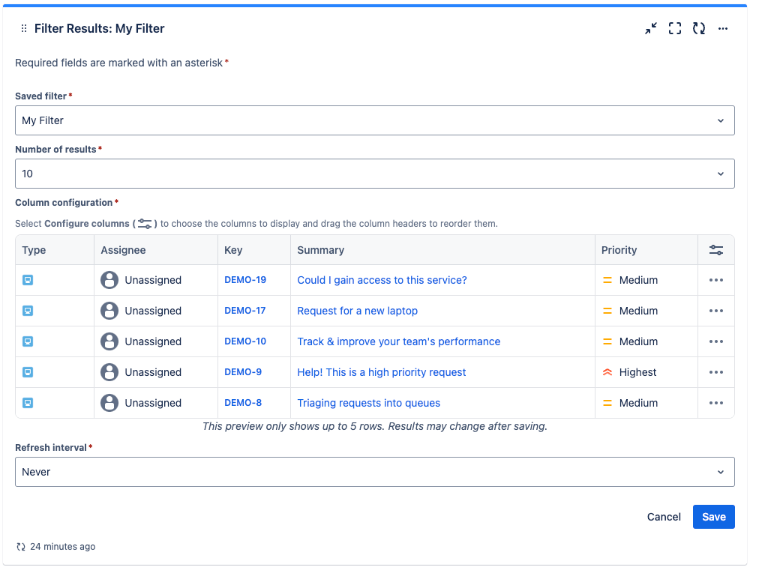Open actions menu for DEMO-9 row

click(x=716, y=372)
